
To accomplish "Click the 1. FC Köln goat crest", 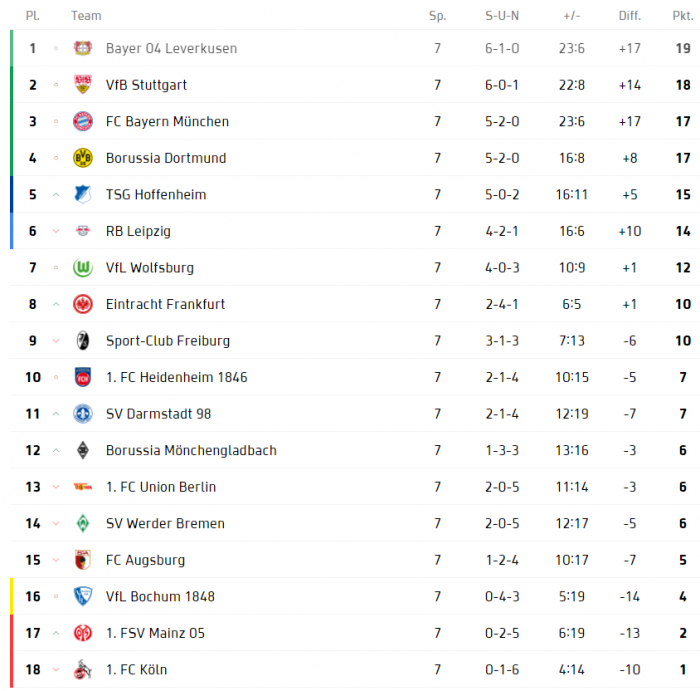I will point(83,670).
